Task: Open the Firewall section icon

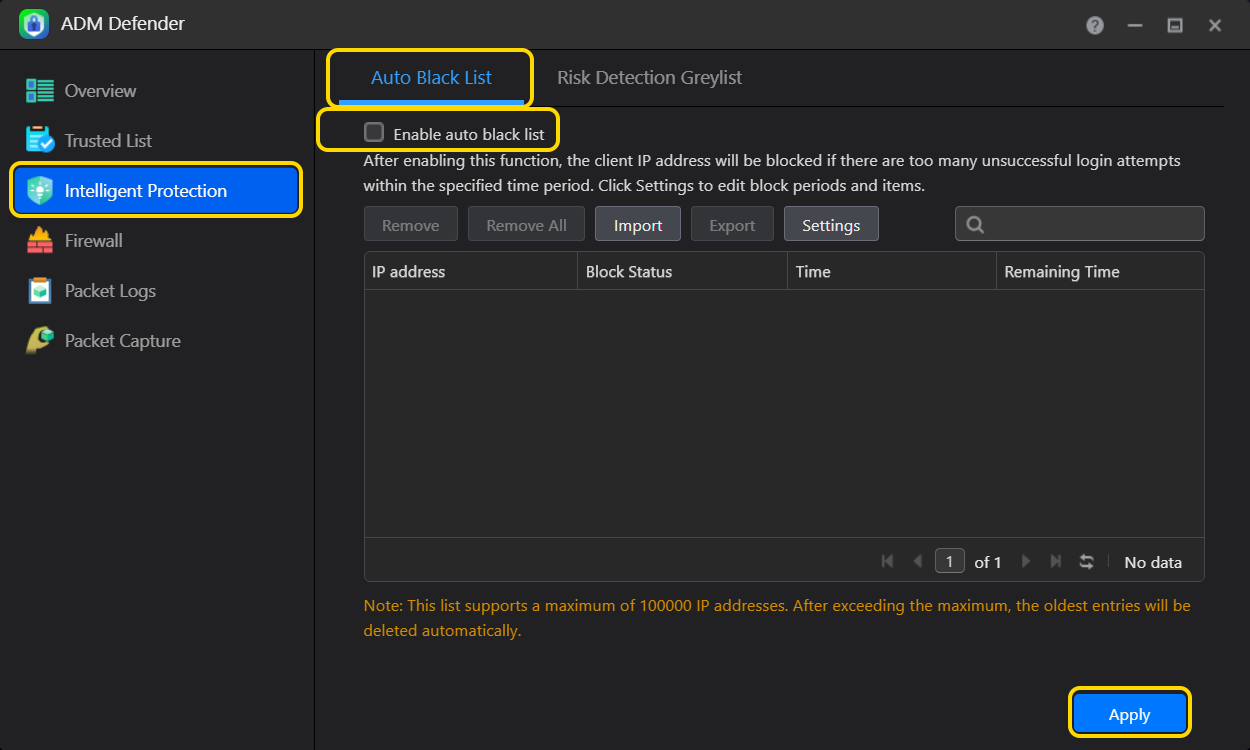Action: pos(40,241)
